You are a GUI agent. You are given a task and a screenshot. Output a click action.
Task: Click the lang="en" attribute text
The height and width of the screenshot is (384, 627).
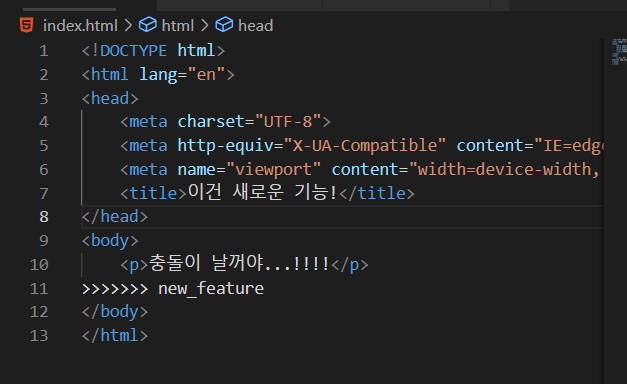(x=182, y=75)
